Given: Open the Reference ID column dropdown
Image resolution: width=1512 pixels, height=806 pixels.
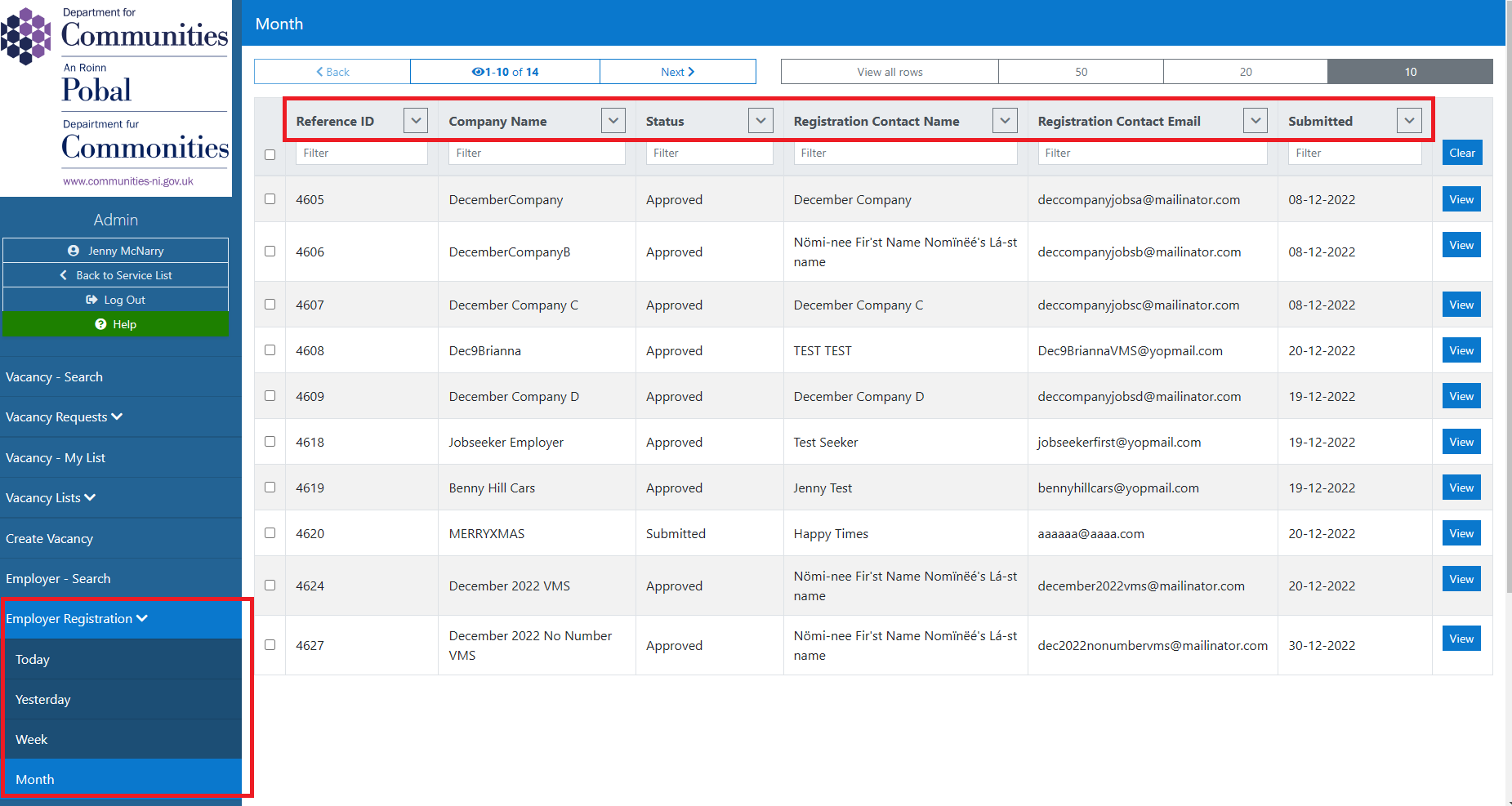Looking at the screenshot, I should [x=416, y=121].
